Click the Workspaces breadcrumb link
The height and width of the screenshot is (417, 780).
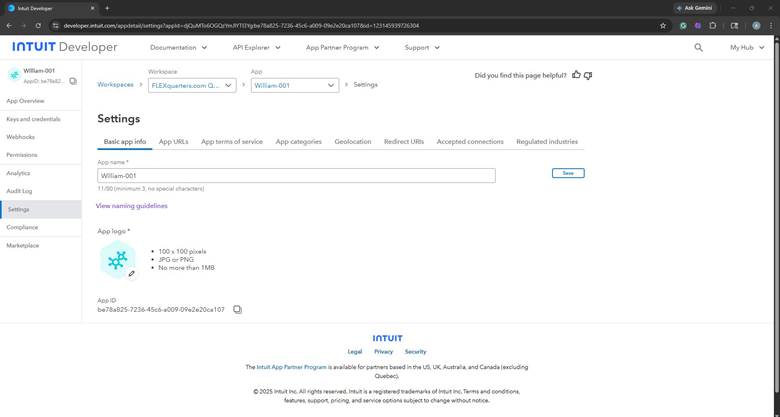115,85
